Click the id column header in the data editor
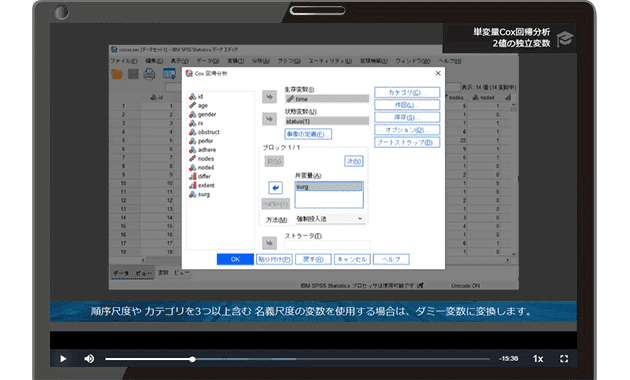 157,97
